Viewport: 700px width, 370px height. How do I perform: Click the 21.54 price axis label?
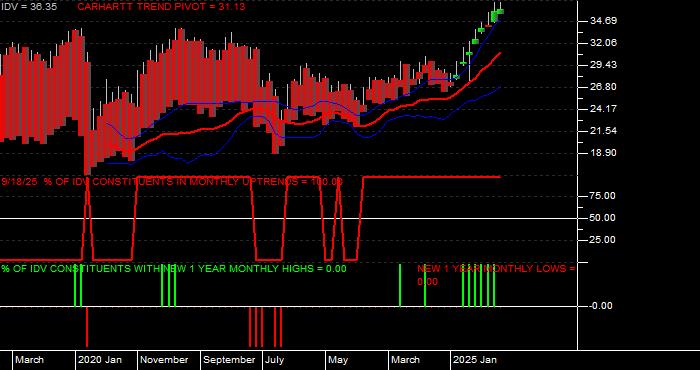tap(604, 131)
